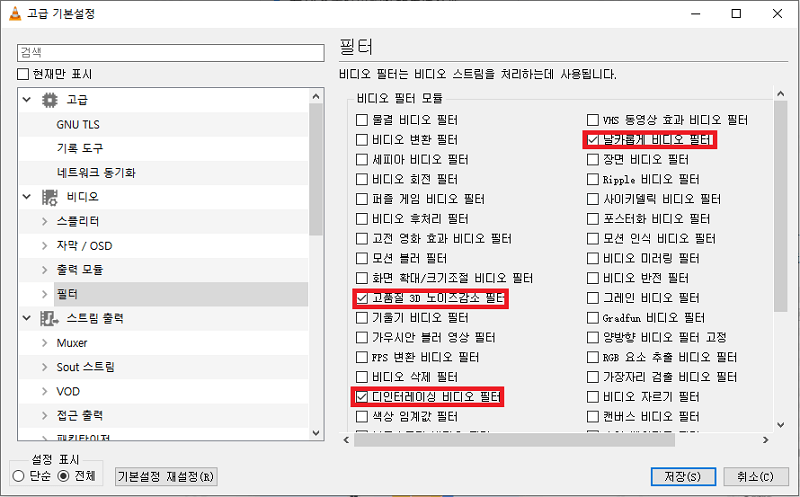Click the 취소(C) cancel button
Viewport: 800px width, 497px height.
[755, 477]
